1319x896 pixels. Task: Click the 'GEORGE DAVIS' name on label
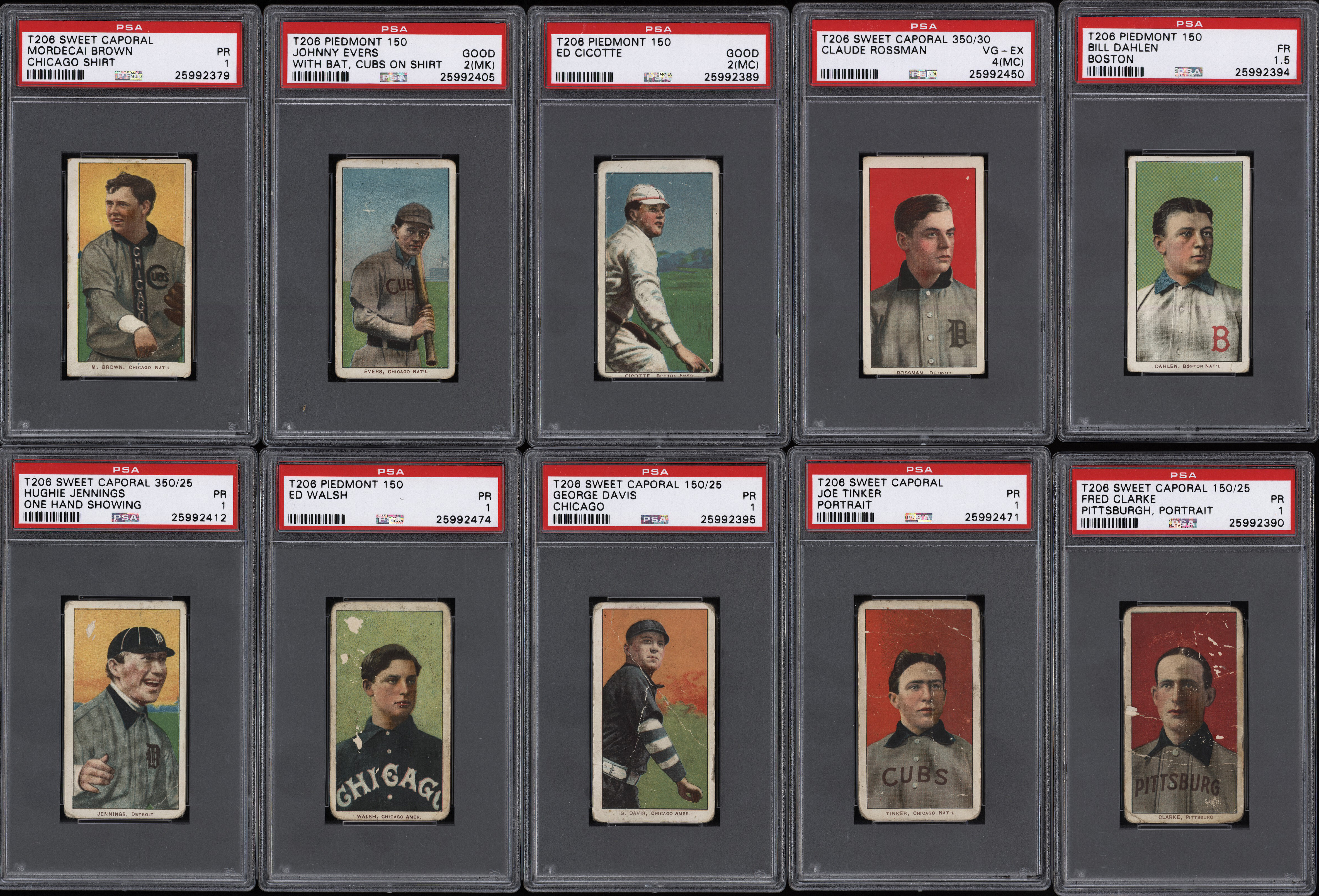tap(595, 496)
